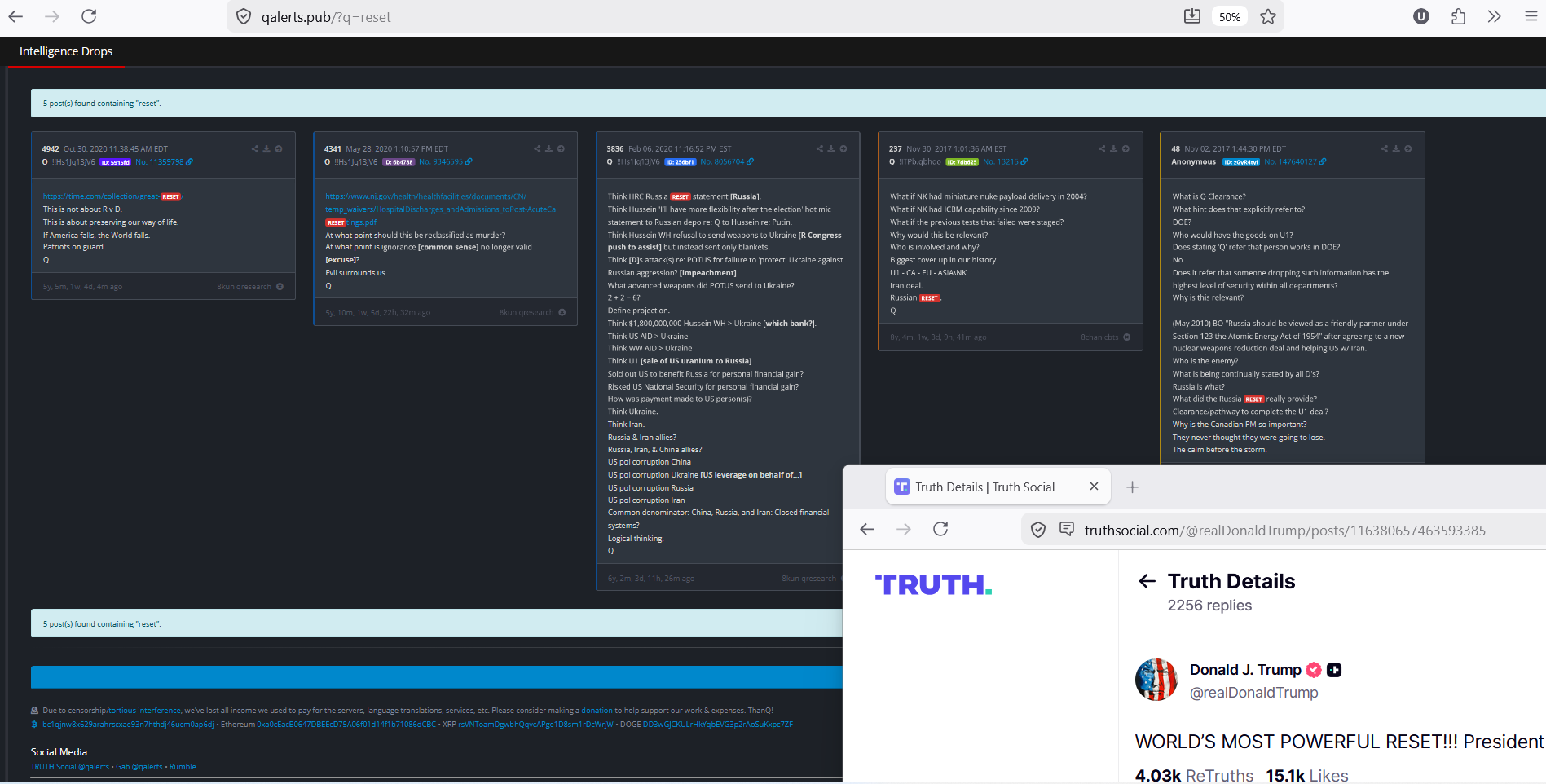Open post 48 via arrow circle icon
The image size is (1546, 784).
point(1408,149)
